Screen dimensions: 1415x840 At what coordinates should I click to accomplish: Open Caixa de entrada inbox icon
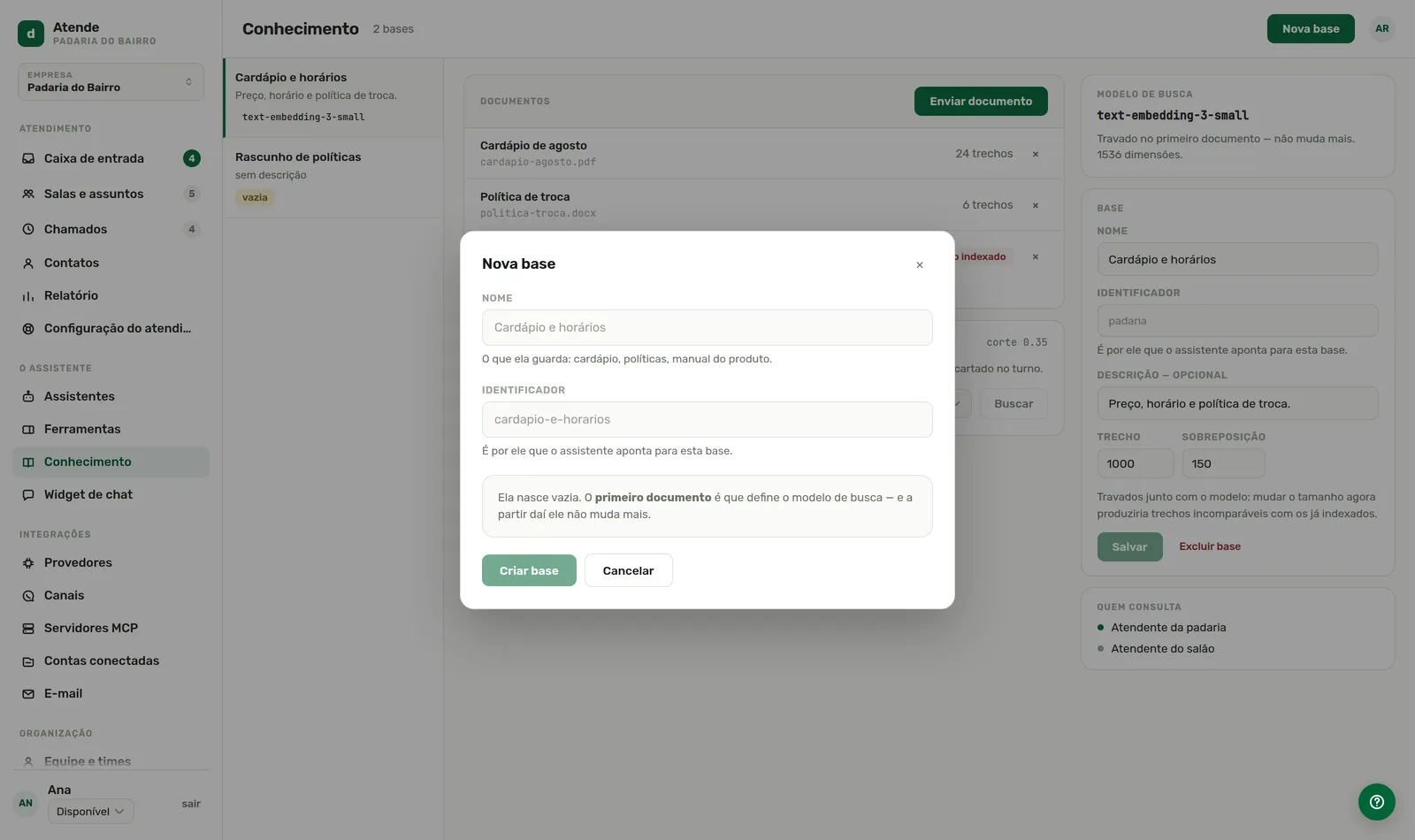coord(28,158)
